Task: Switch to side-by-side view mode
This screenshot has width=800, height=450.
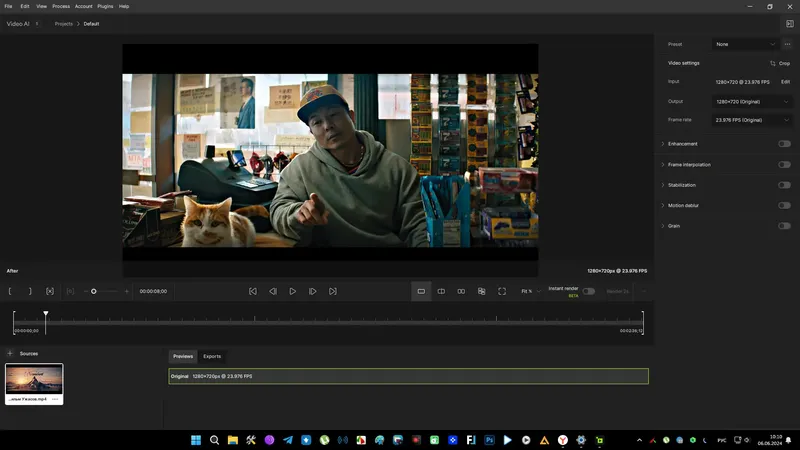Action: (461, 291)
